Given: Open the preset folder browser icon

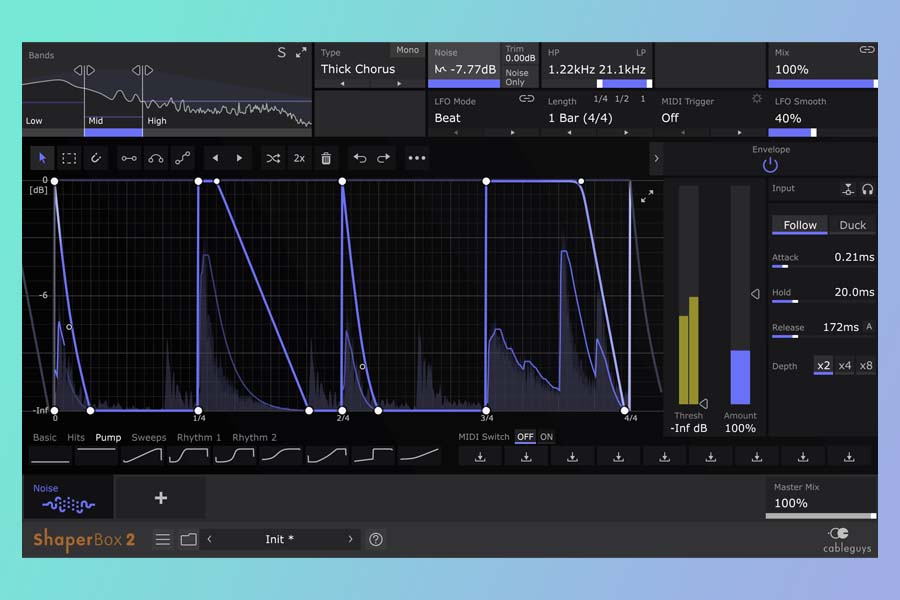Looking at the screenshot, I should (188, 539).
